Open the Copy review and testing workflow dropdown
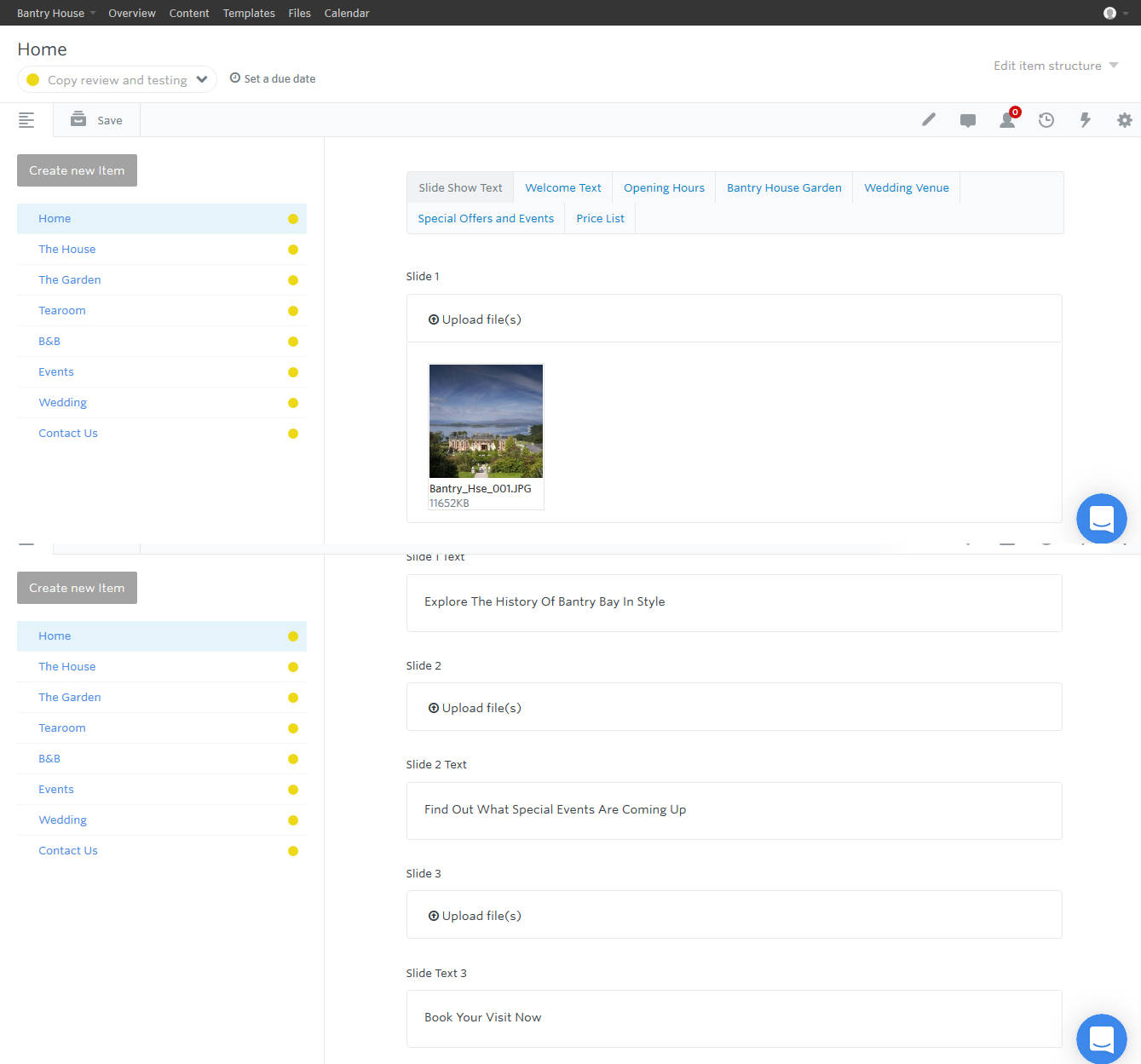Image resolution: width=1141 pixels, height=1064 pixels. tap(117, 79)
